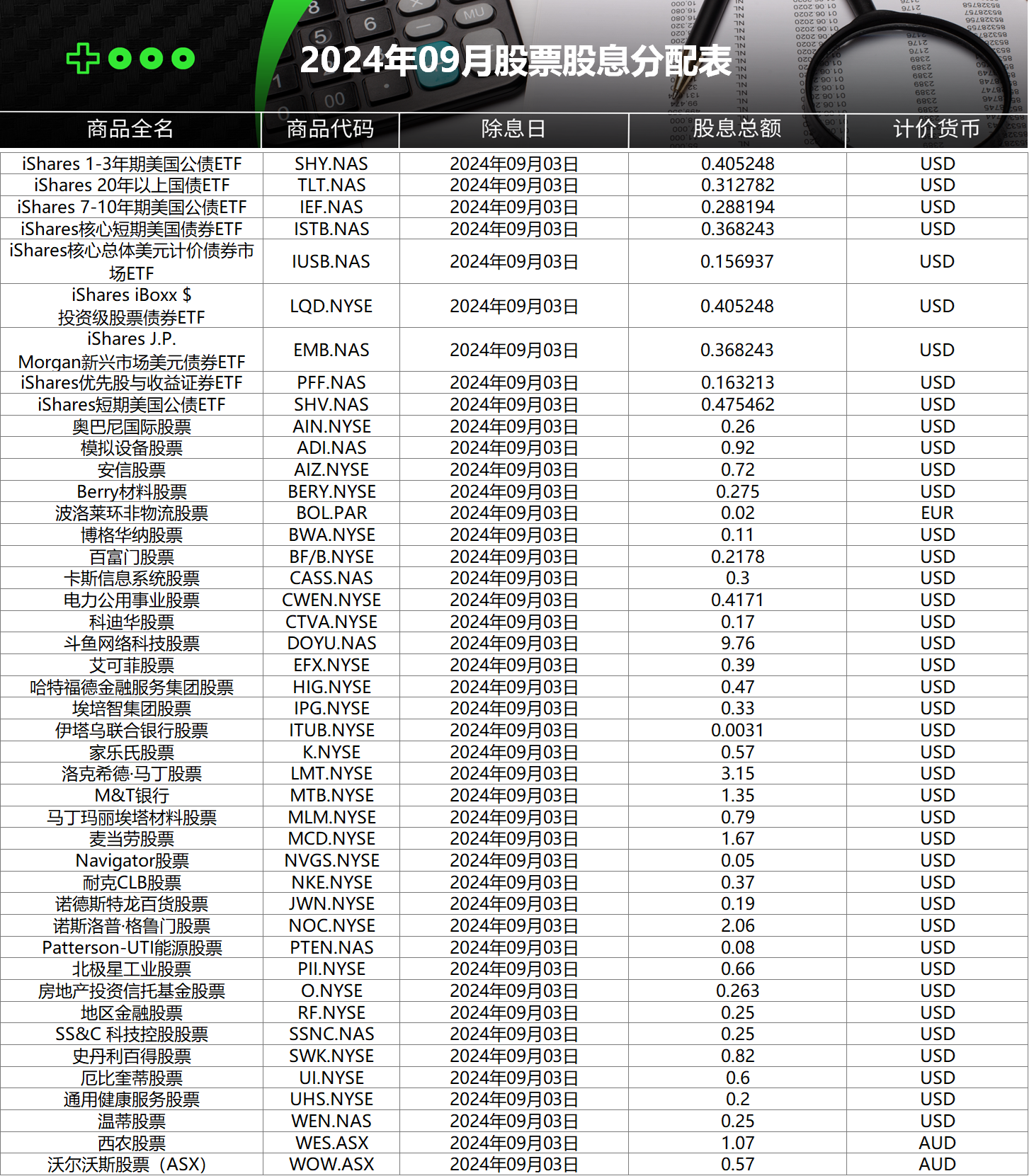Click the title 2024年09月股票股息分配表
1029x1176 pixels.
point(516,60)
